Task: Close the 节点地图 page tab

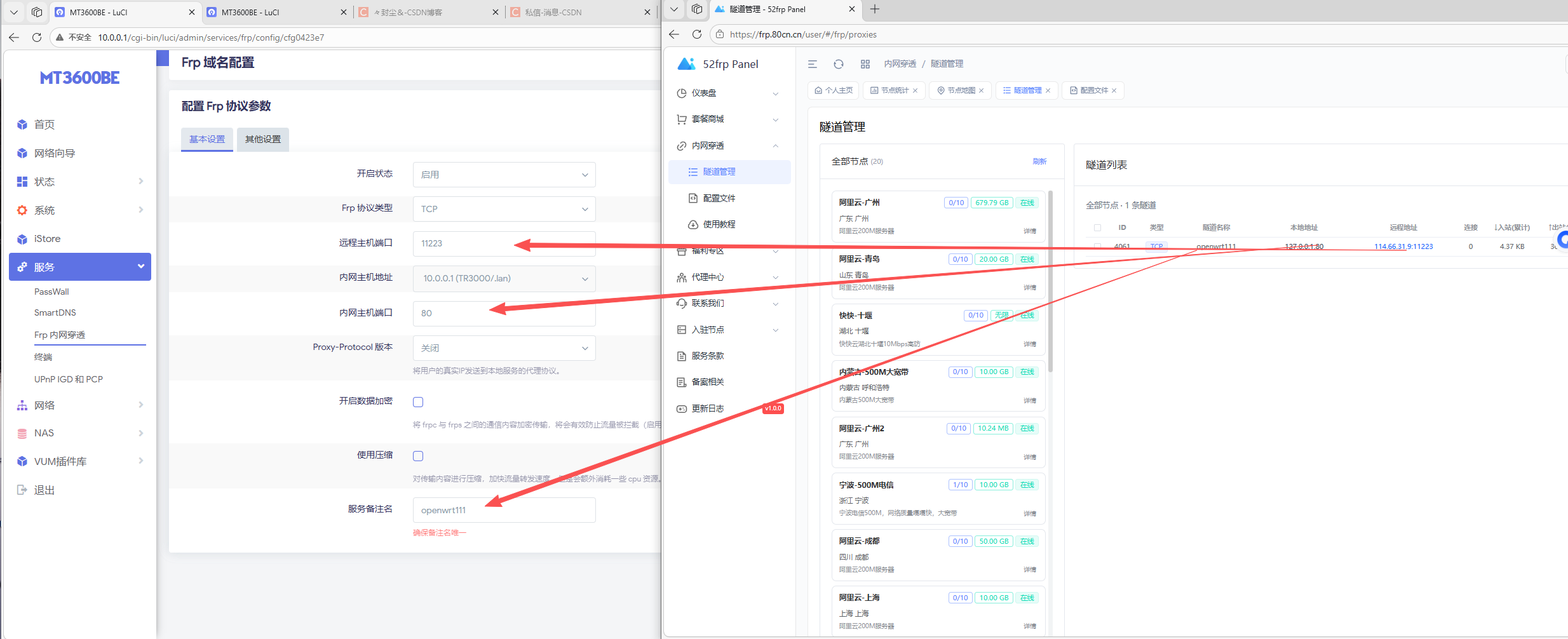Action: (x=981, y=90)
